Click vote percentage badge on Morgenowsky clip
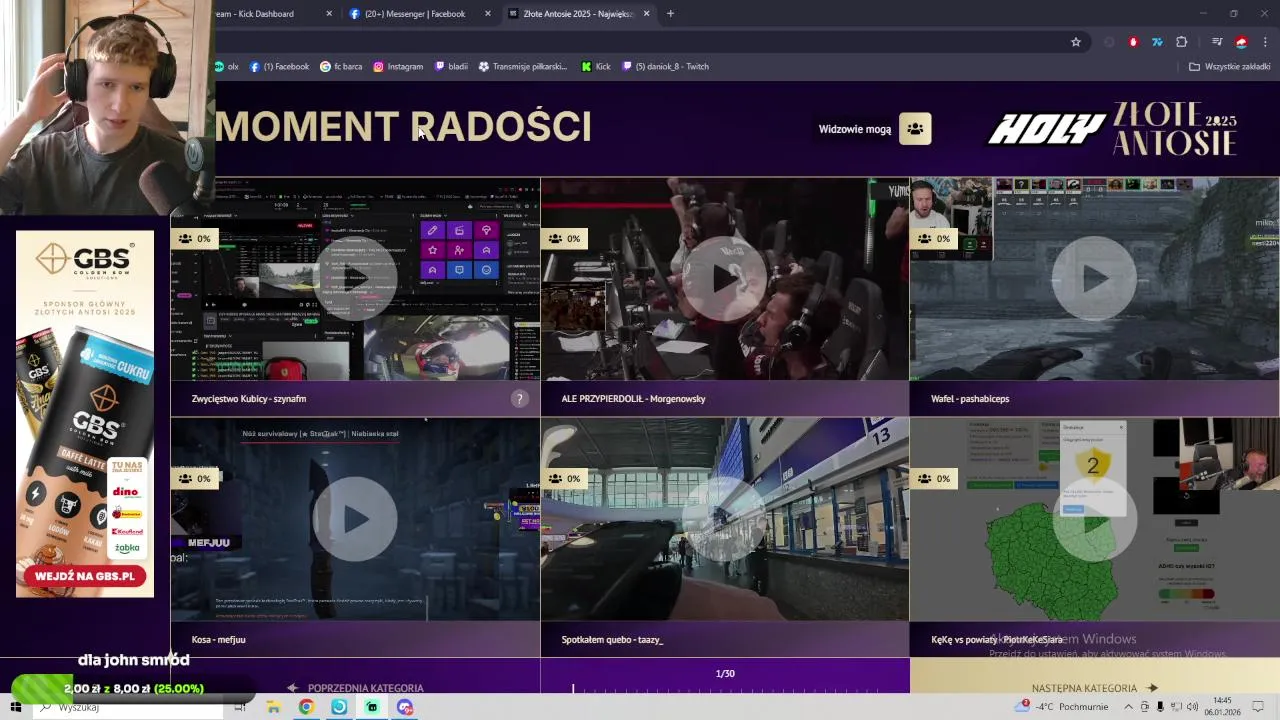 pyautogui.click(x=564, y=239)
